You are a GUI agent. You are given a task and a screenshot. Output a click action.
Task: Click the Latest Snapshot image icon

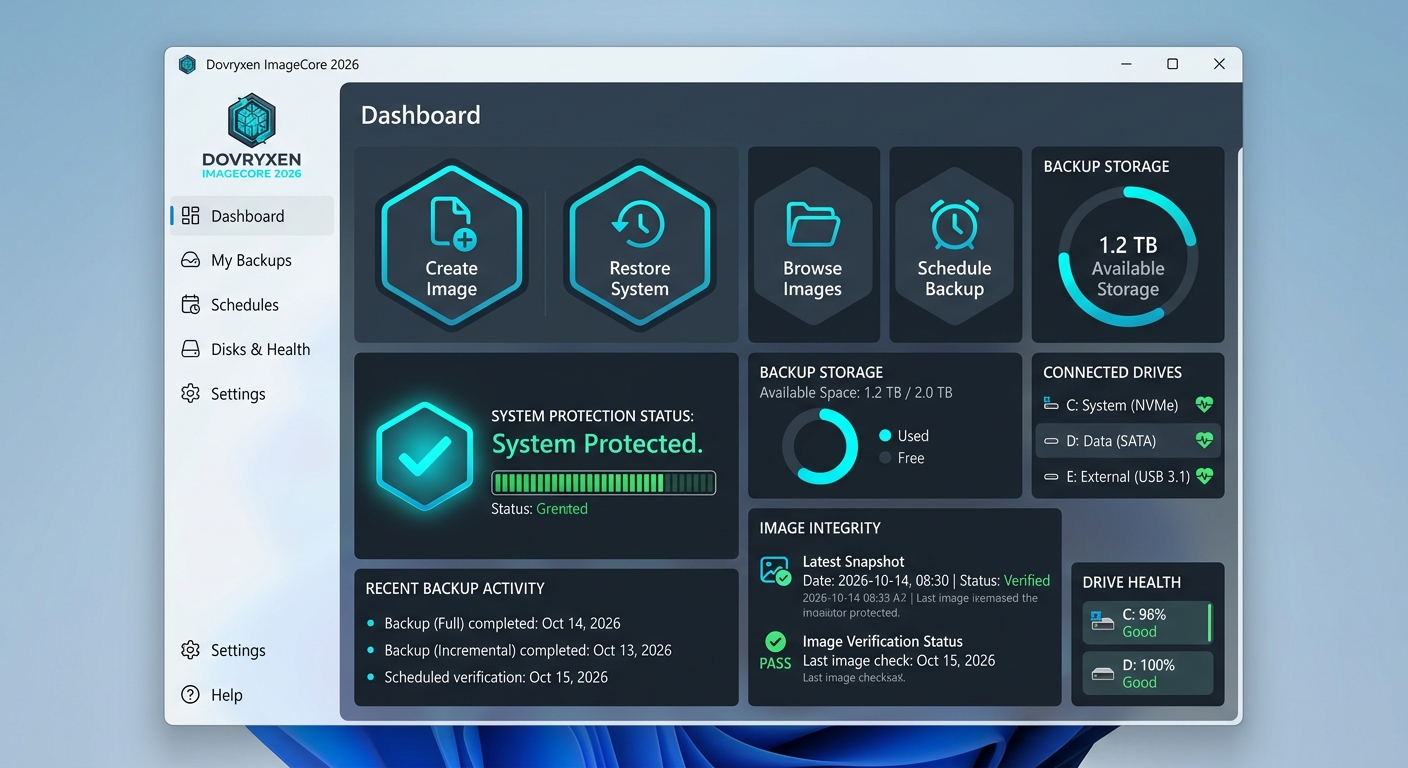click(775, 571)
